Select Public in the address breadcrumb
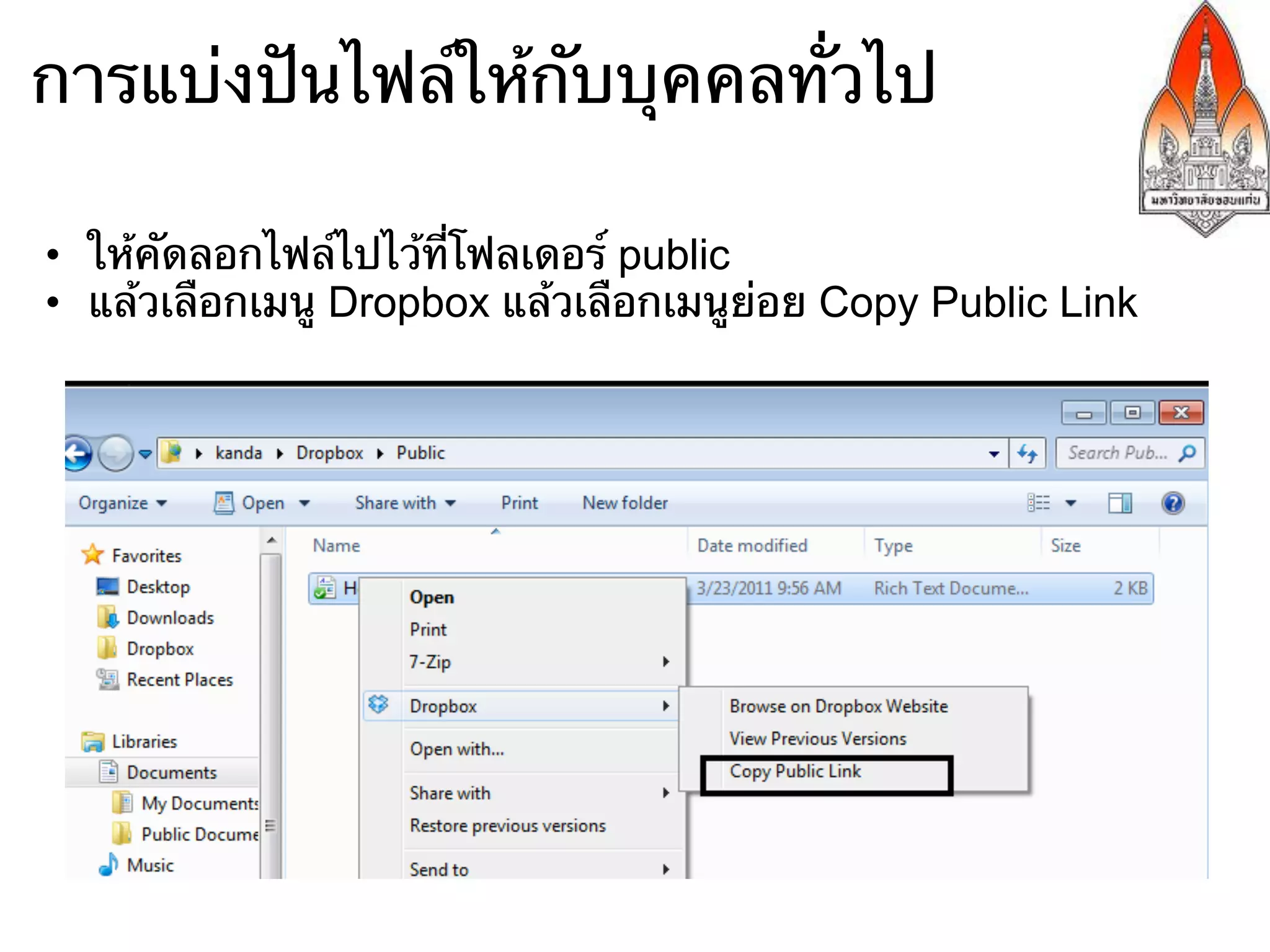The image size is (1270, 952). [420, 453]
